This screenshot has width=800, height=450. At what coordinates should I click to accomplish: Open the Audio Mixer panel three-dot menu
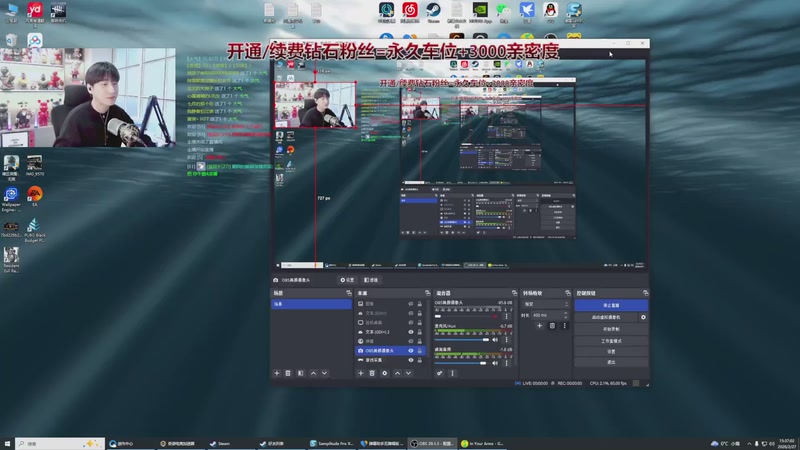452,373
